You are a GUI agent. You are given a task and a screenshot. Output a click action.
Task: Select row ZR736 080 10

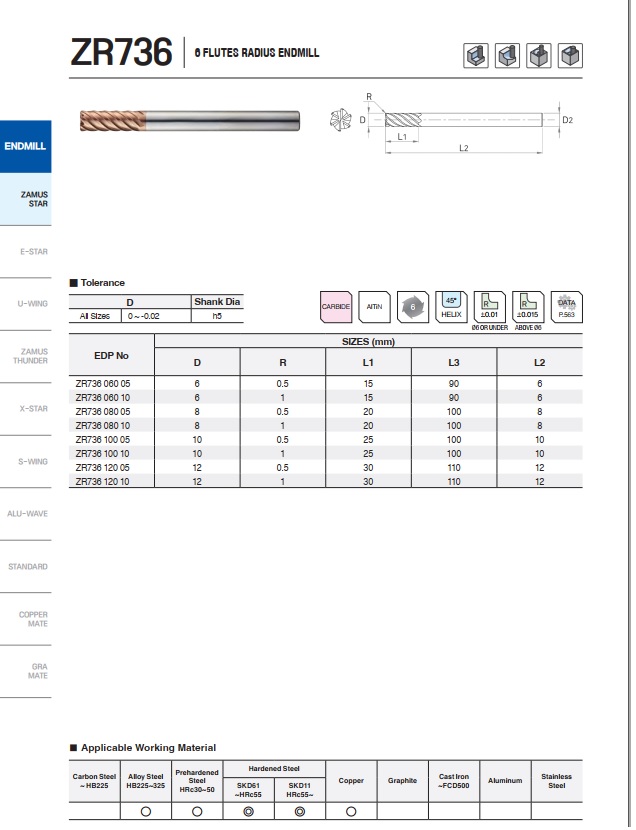point(325,426)
